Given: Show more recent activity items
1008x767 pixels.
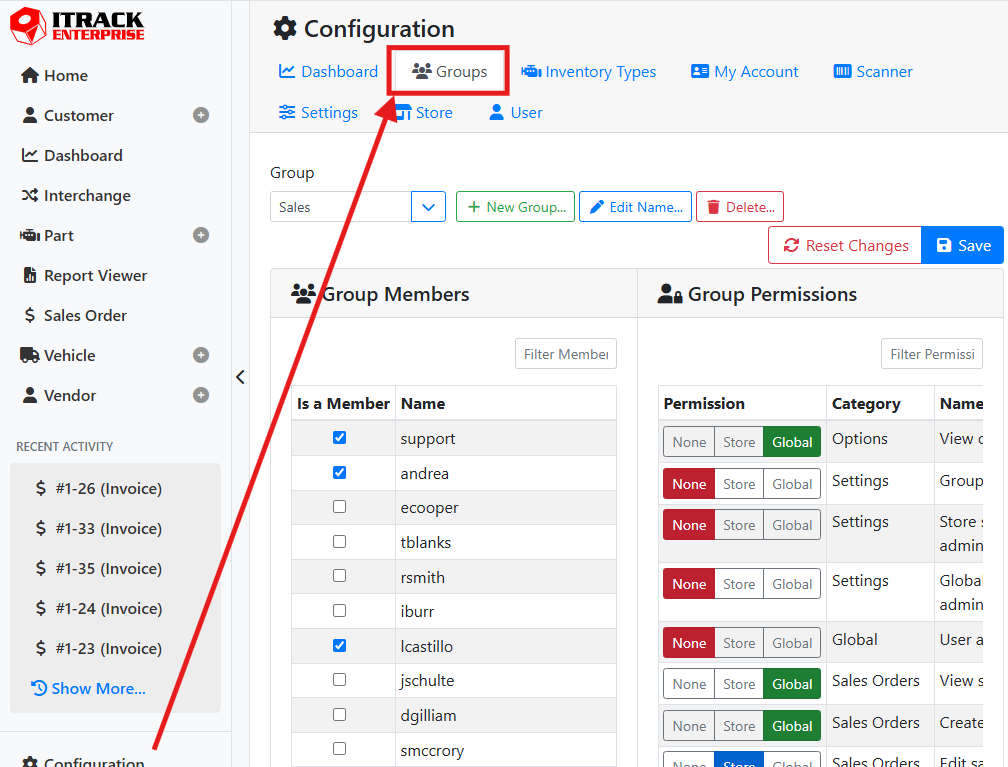Looking at the screenshot, I should tap(89, 688).
